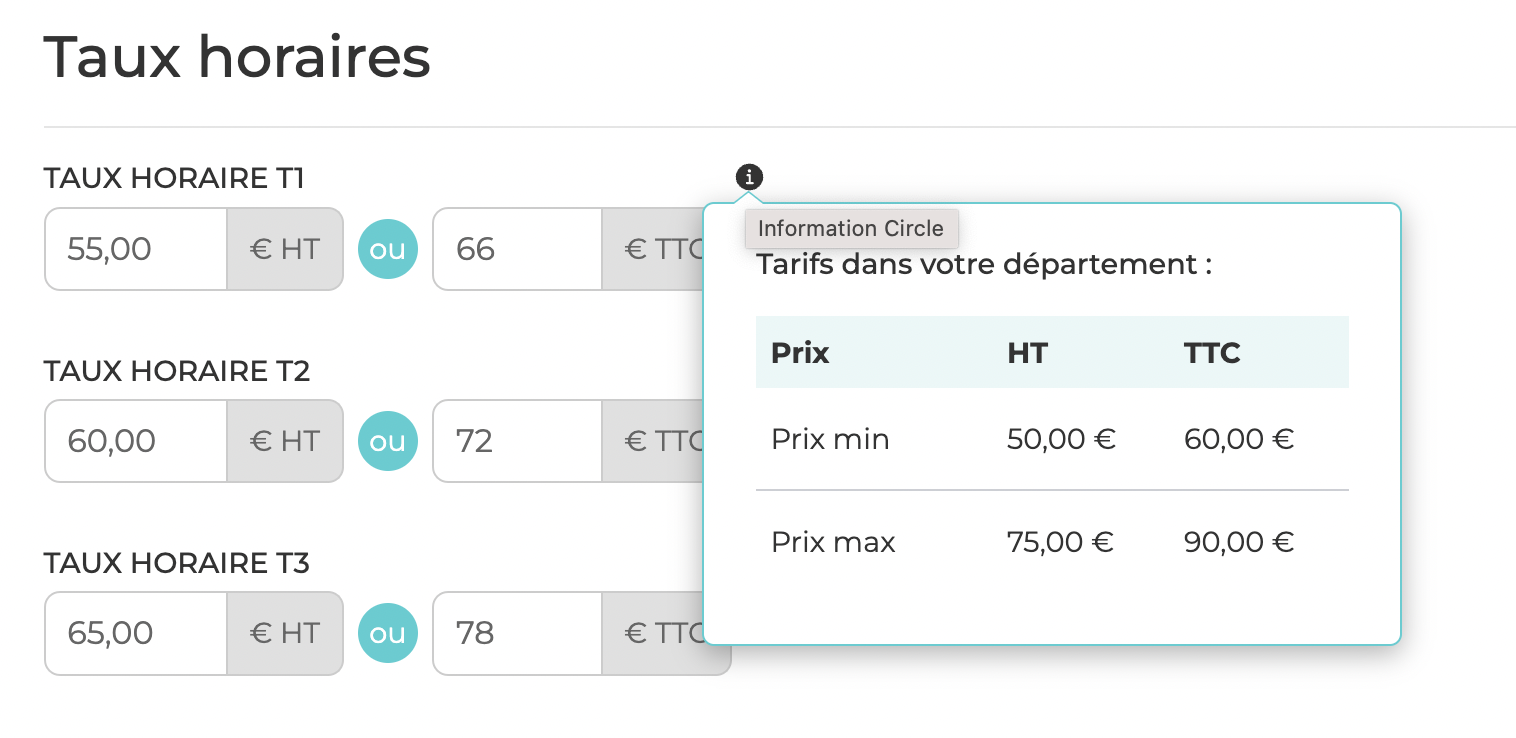
Task: Click the 'TTC' column header in popup
Action: coord(1212,352)
